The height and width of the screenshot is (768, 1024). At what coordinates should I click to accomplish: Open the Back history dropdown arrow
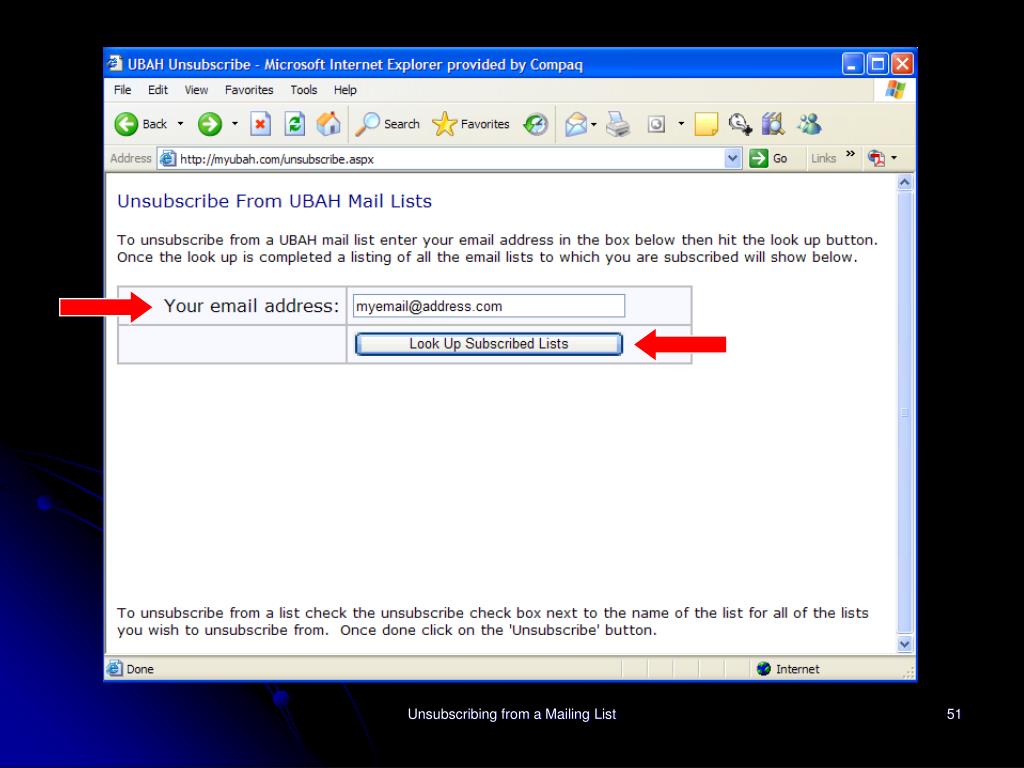coord(180,124)
